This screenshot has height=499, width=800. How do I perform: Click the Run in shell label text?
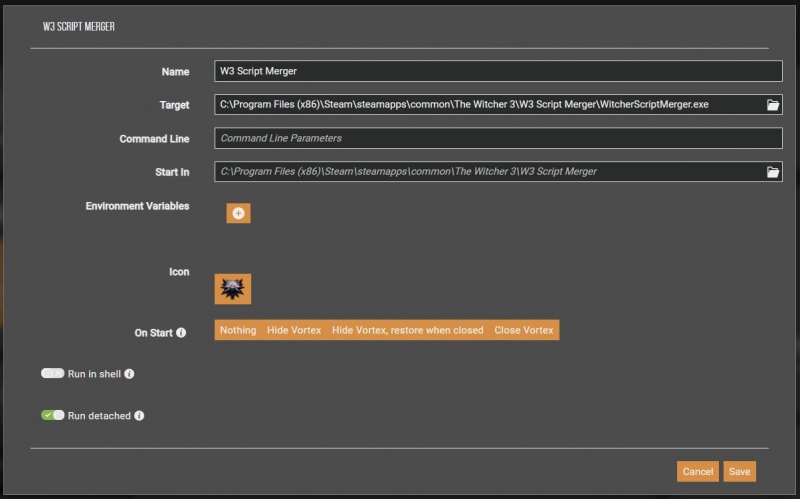(x=94, y=374)
